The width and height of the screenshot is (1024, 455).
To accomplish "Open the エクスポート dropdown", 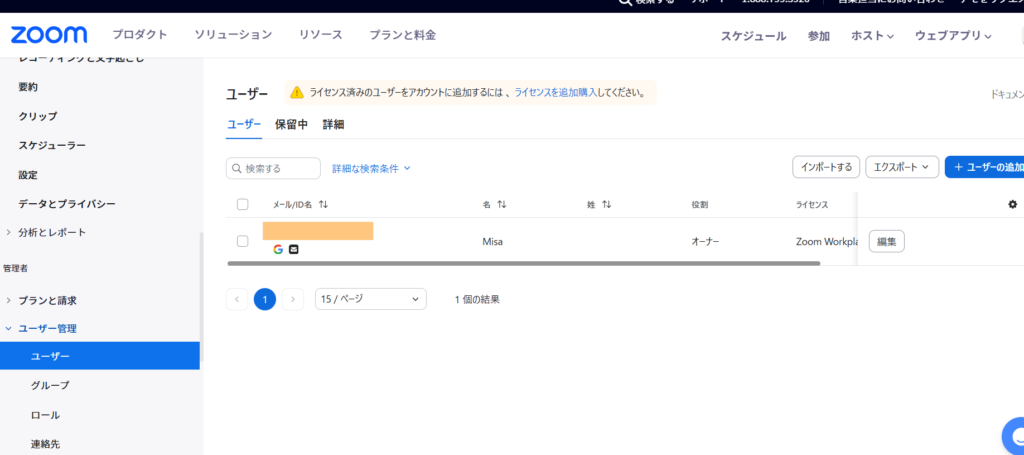I will click(x=902, y=167).
